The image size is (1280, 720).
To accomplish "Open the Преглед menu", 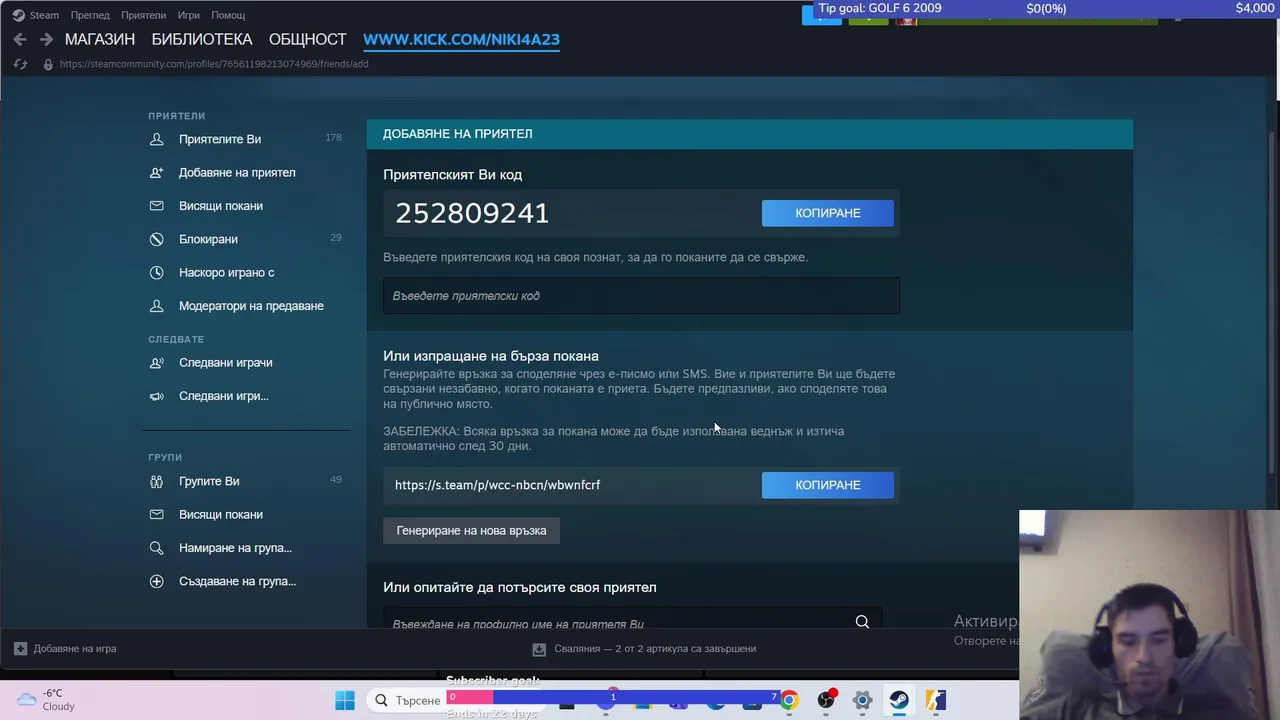I will [90, 15].
